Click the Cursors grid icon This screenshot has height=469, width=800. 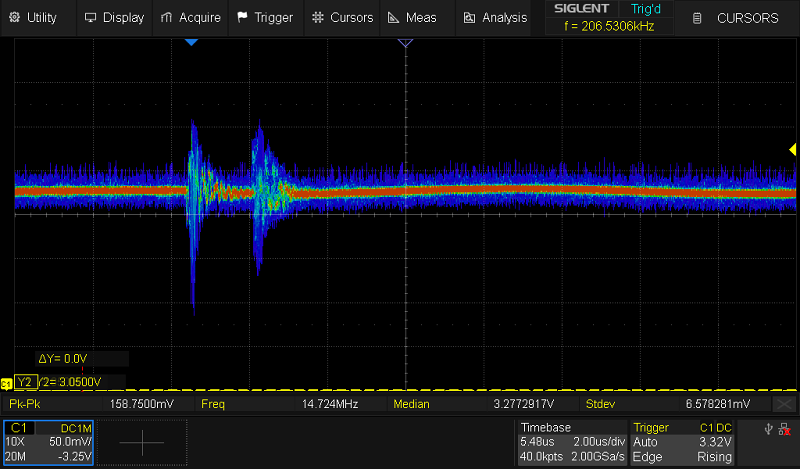[317, 18]
